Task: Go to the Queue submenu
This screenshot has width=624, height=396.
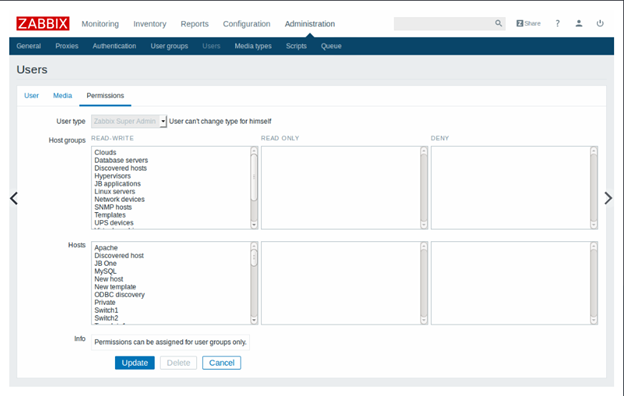Action: pyautogui.click(x=331, y=46)
